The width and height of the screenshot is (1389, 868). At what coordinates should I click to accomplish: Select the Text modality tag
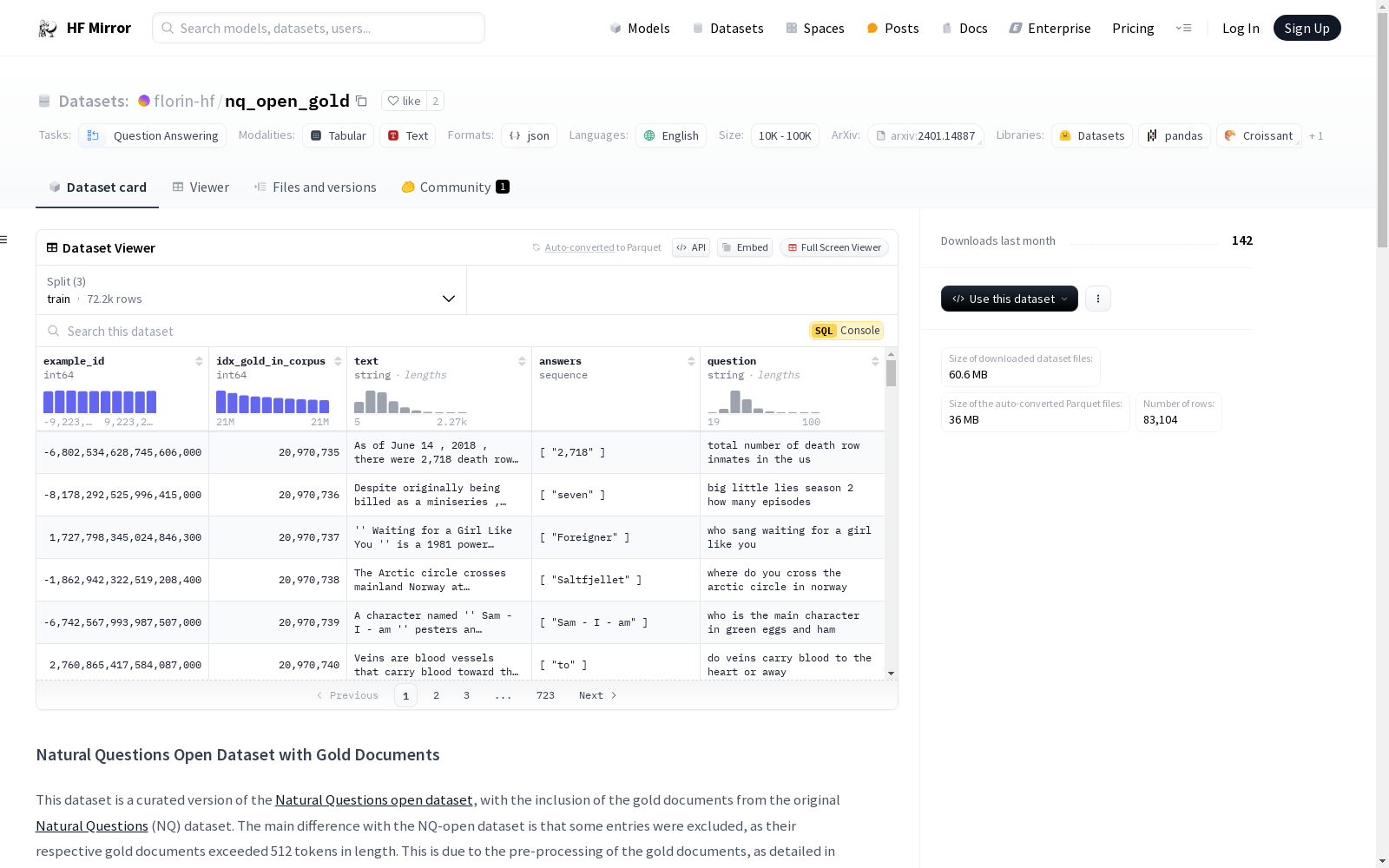tap(408, 135)
